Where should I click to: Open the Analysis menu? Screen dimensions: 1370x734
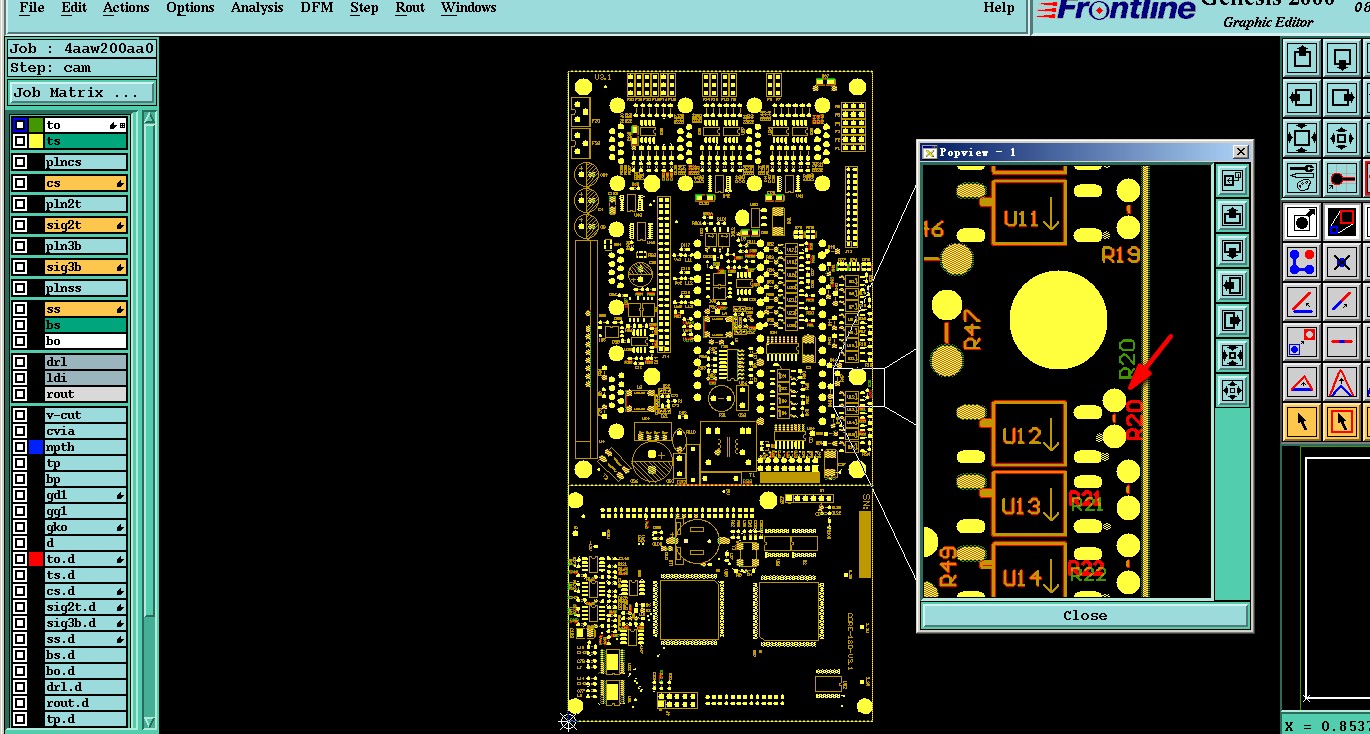(257, 7)
